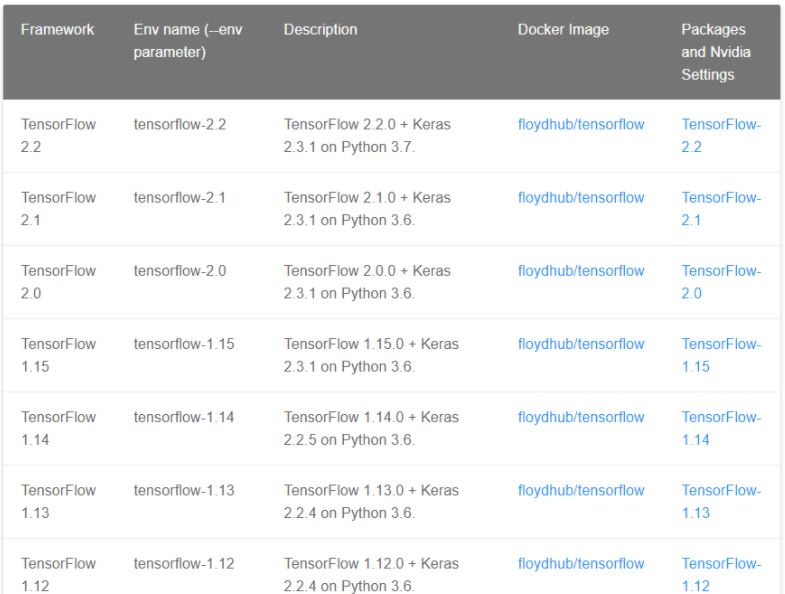Open the TensorFlow-1.12 packages link

click(721, 574)
